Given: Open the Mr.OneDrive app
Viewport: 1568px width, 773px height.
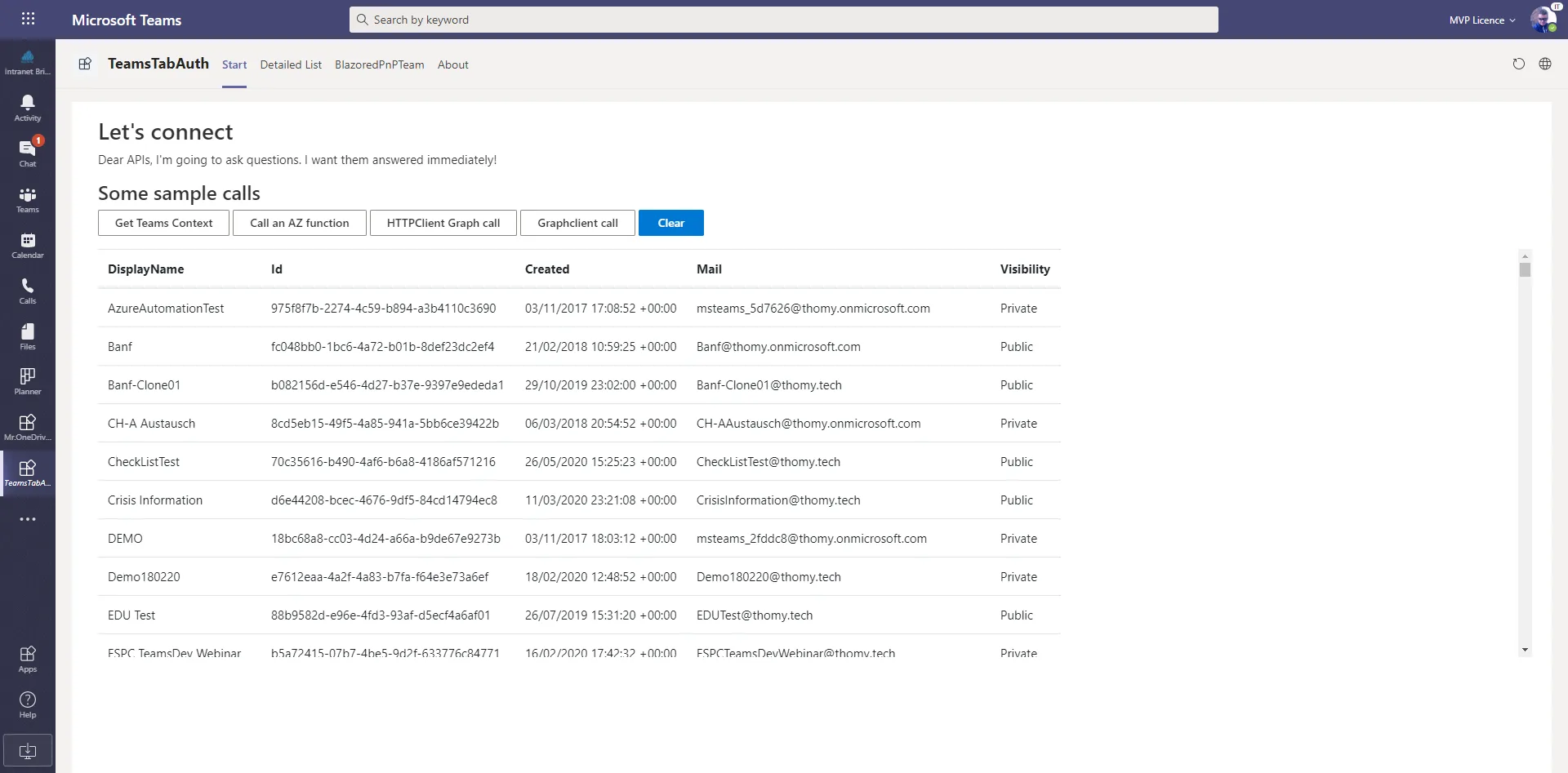Looking at the screenshot, I should (x=27, y=424).
